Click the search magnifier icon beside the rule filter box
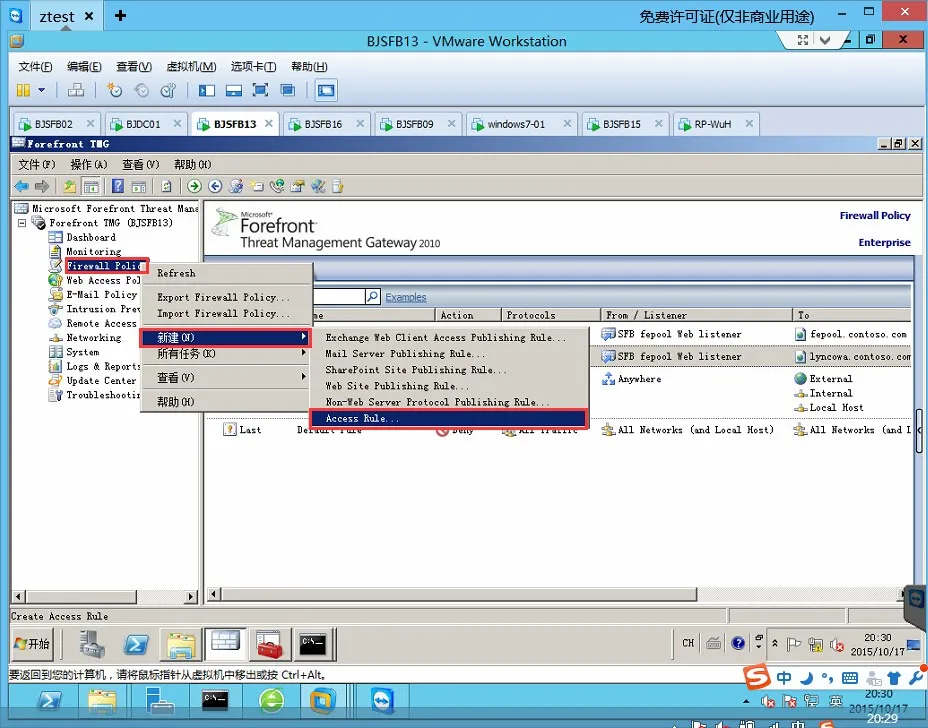 point(373,296)
